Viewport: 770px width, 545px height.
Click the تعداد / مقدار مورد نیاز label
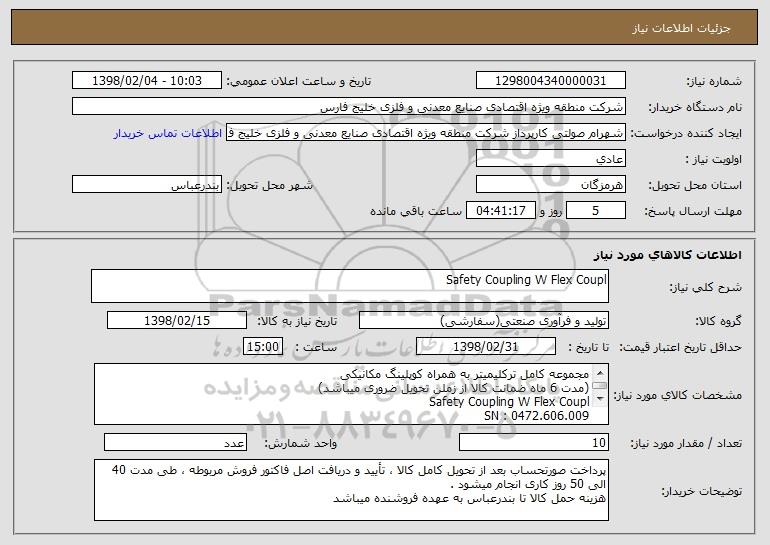(686, 443)
